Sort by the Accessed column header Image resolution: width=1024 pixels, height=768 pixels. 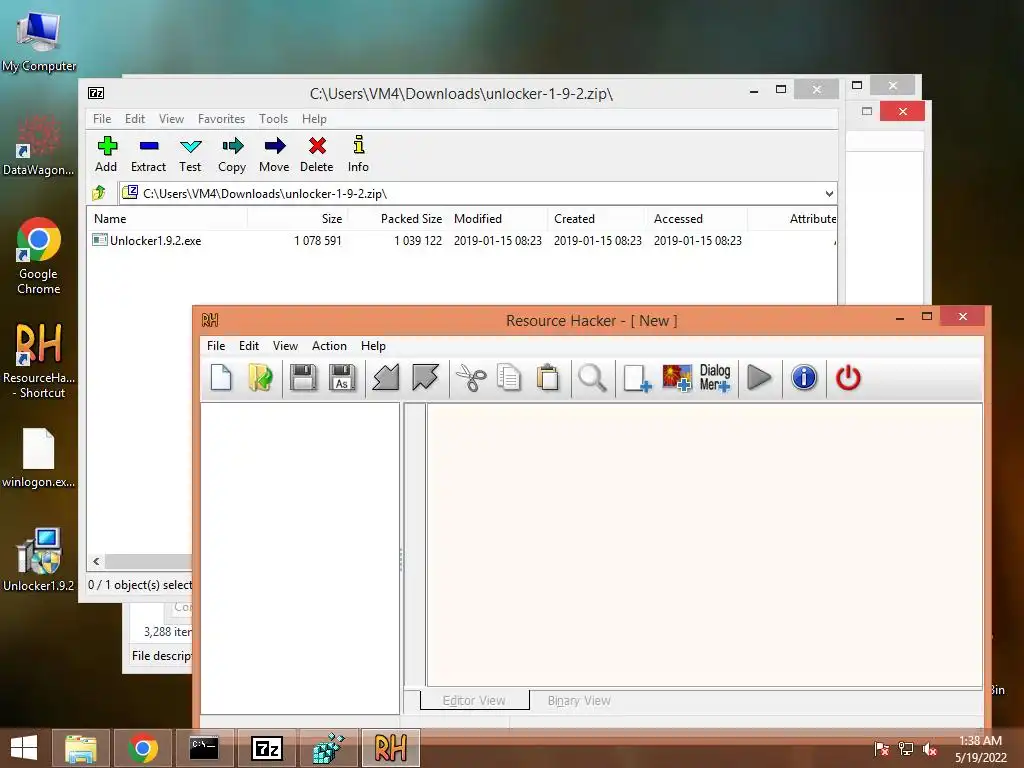[x=697, y=219]
